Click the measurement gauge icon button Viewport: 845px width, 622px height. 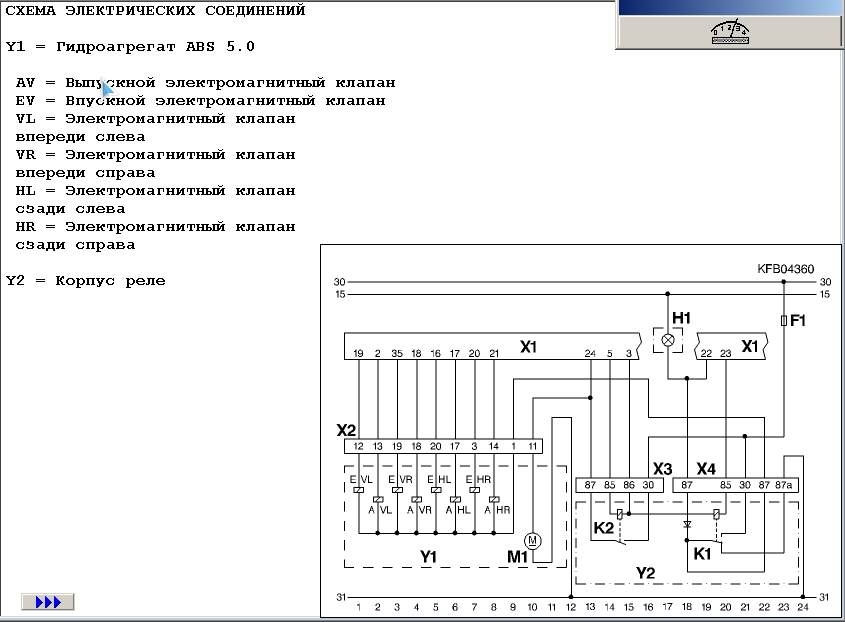pos(730,32)
